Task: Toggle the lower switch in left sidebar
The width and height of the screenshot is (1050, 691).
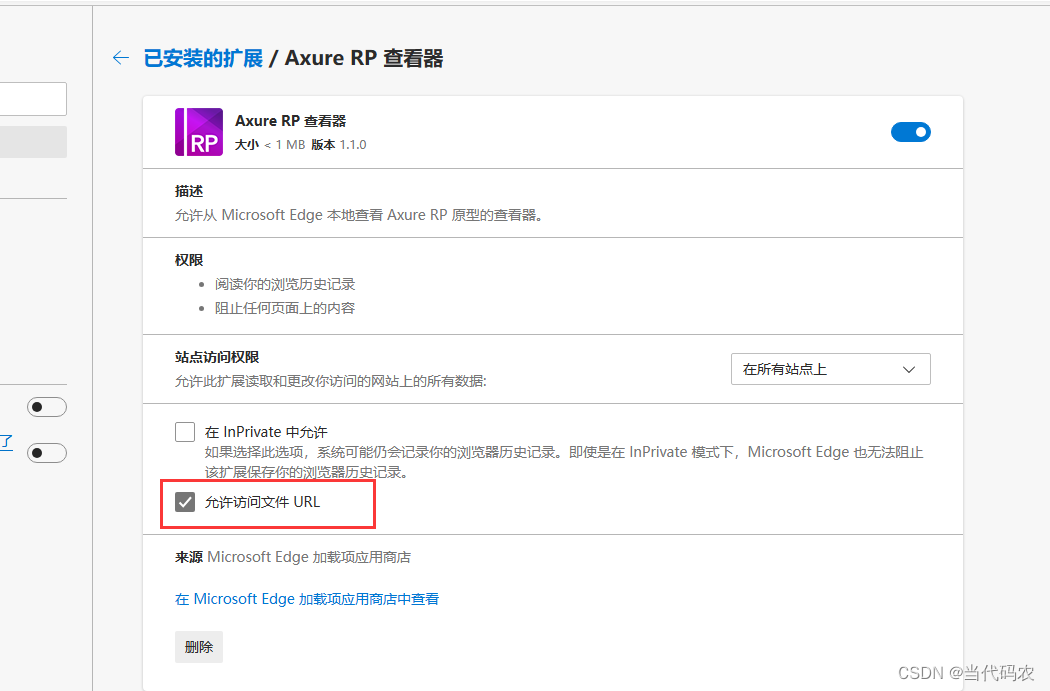Action: pyautogui.click(x=47, y=453)
